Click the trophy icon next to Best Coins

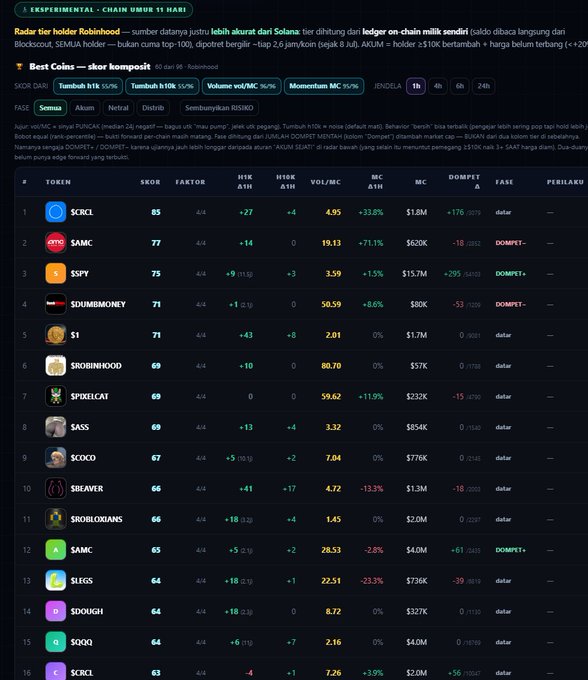point(19,67)
